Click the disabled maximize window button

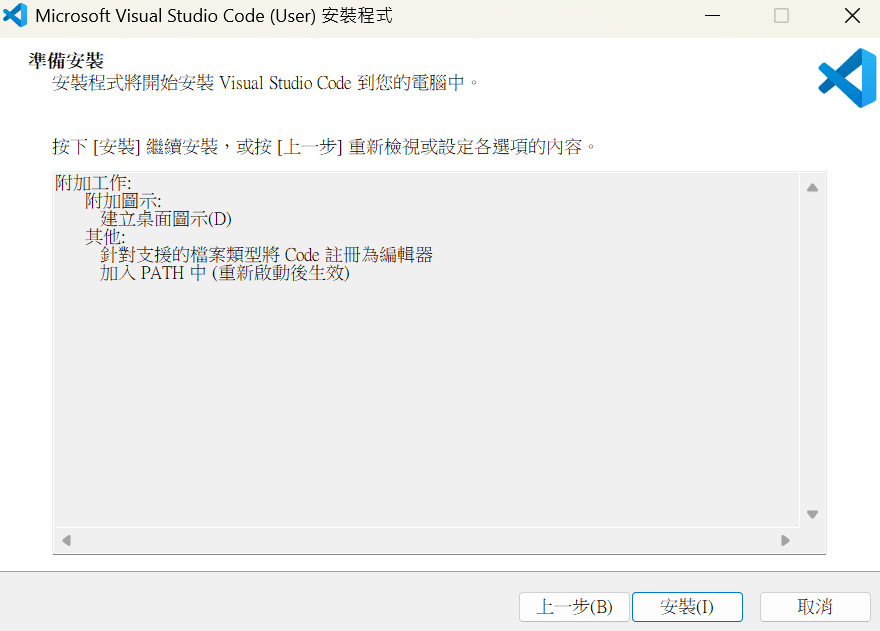pyautogui.click(x=781, y=16)
